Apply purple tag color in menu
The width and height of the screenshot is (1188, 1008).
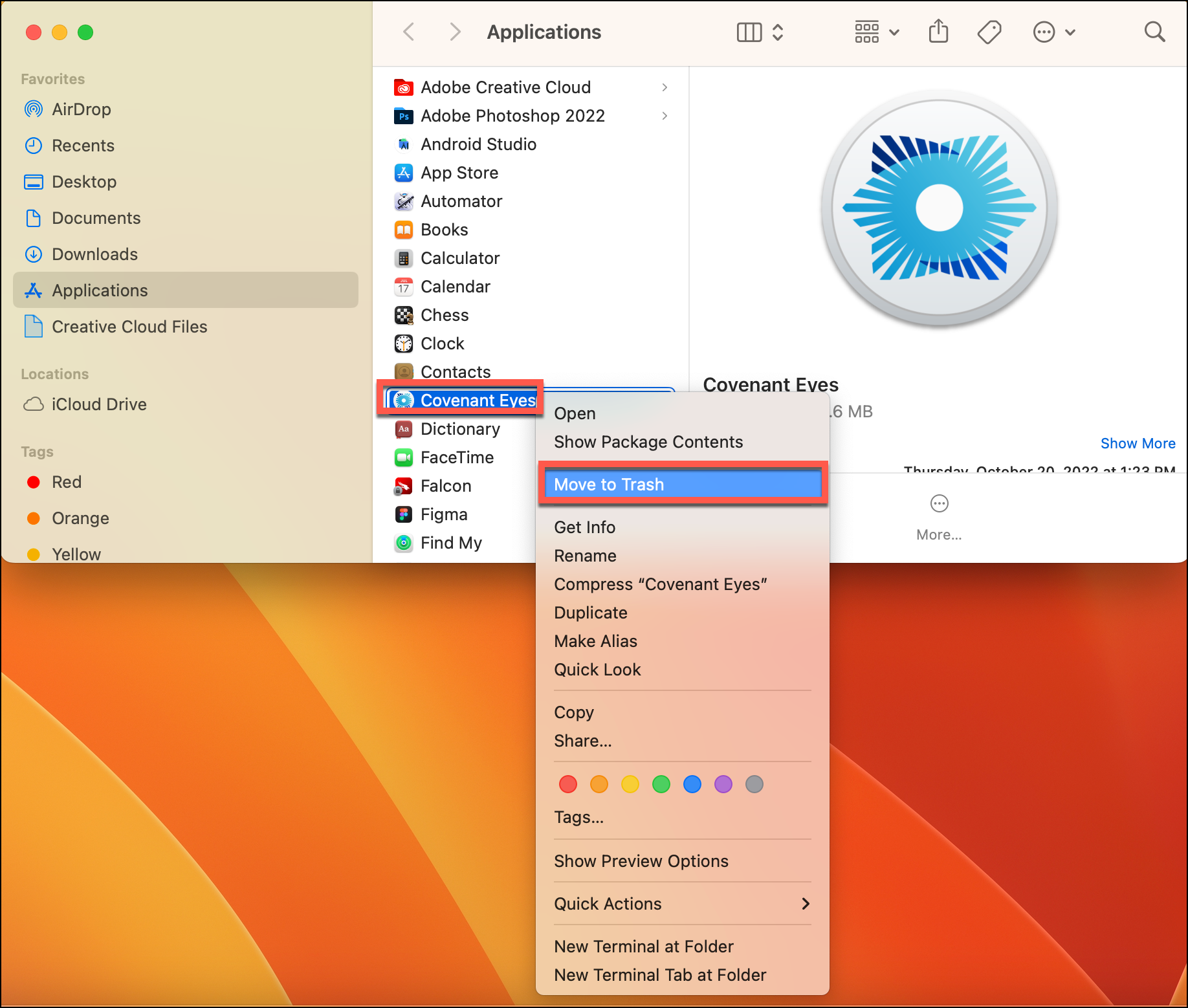click(x=723, y=784)
